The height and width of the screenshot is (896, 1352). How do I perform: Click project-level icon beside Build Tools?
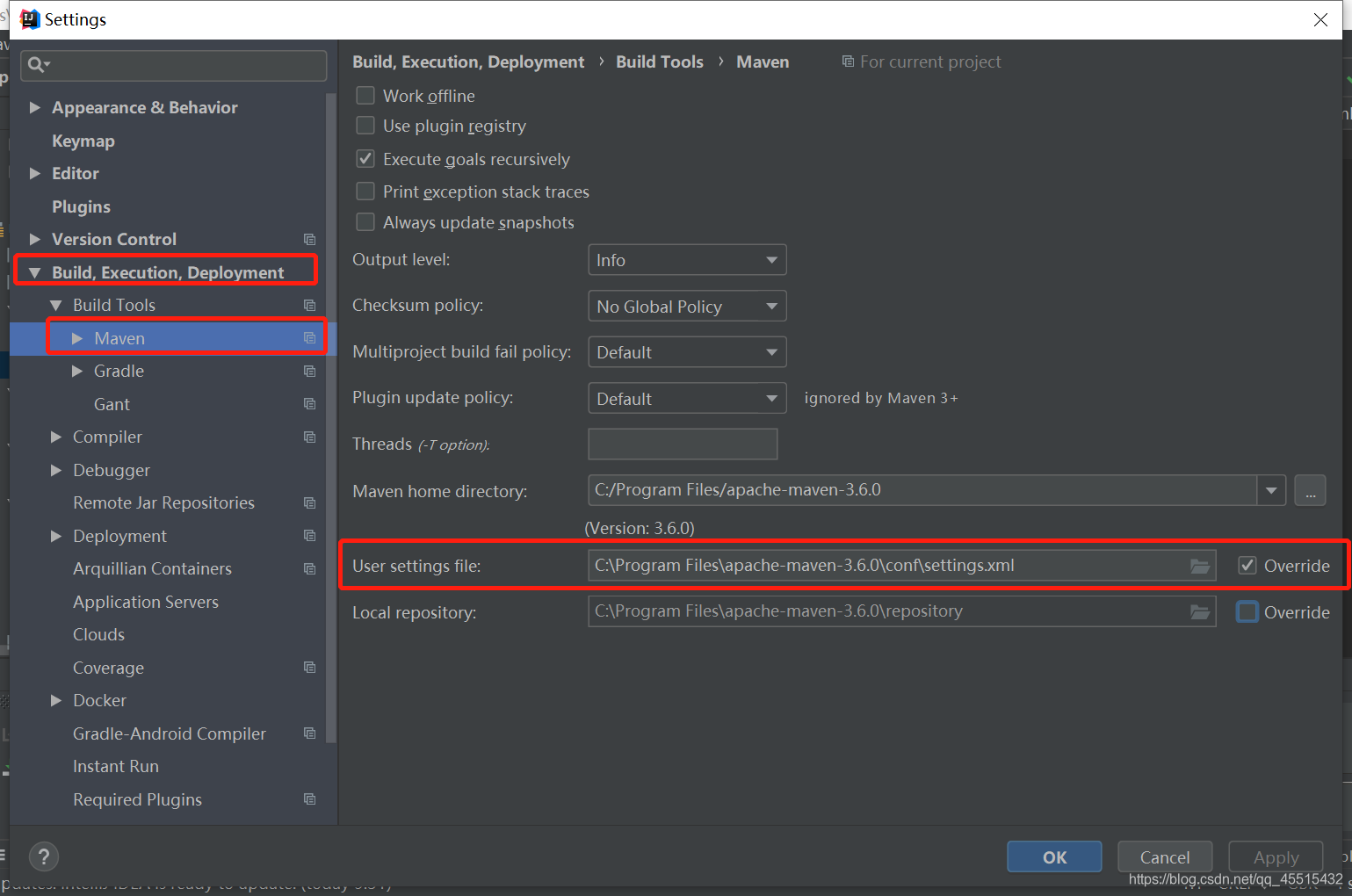click(309, 305)
